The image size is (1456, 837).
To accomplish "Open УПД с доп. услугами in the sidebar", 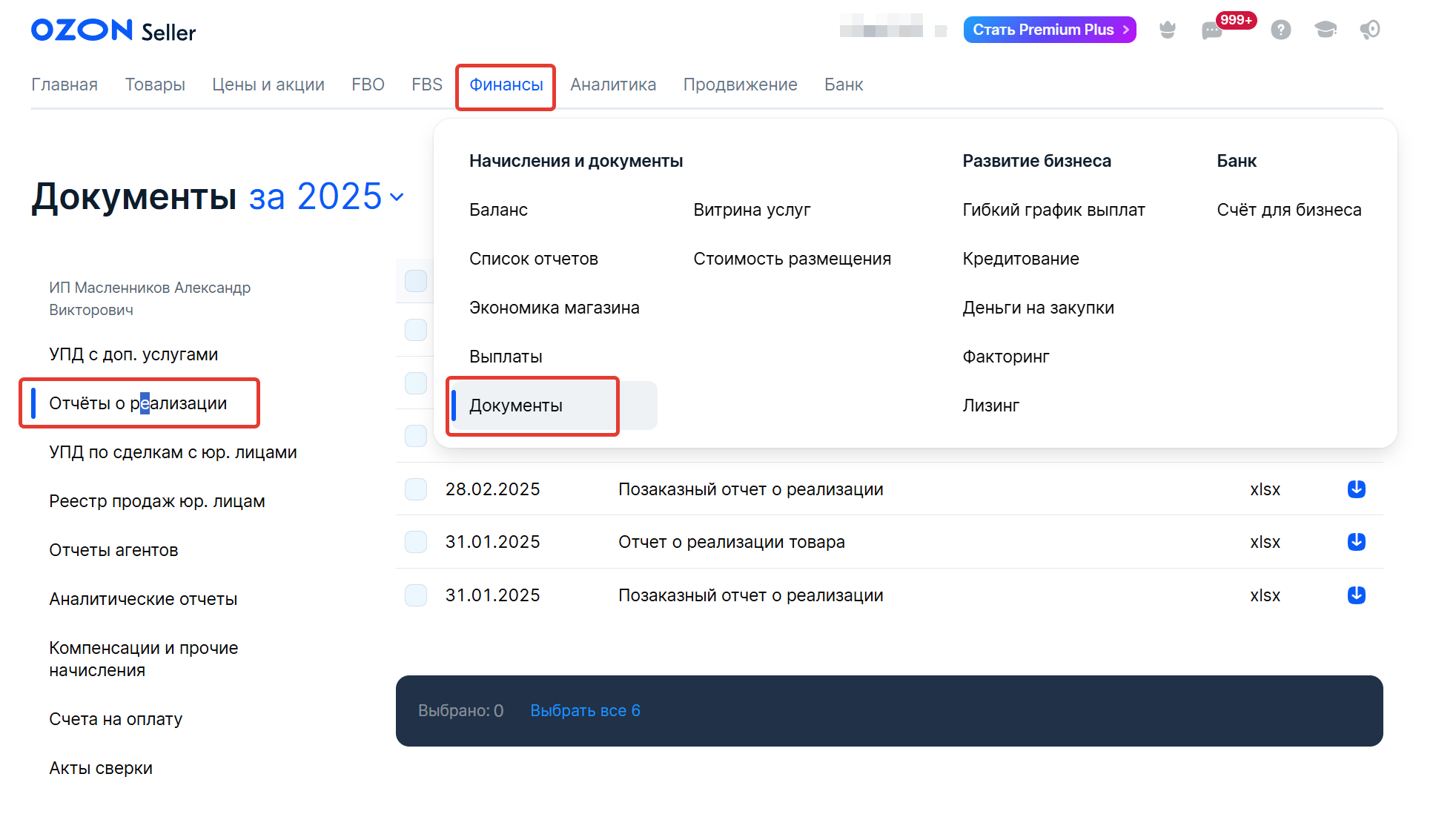I will 133,354.
